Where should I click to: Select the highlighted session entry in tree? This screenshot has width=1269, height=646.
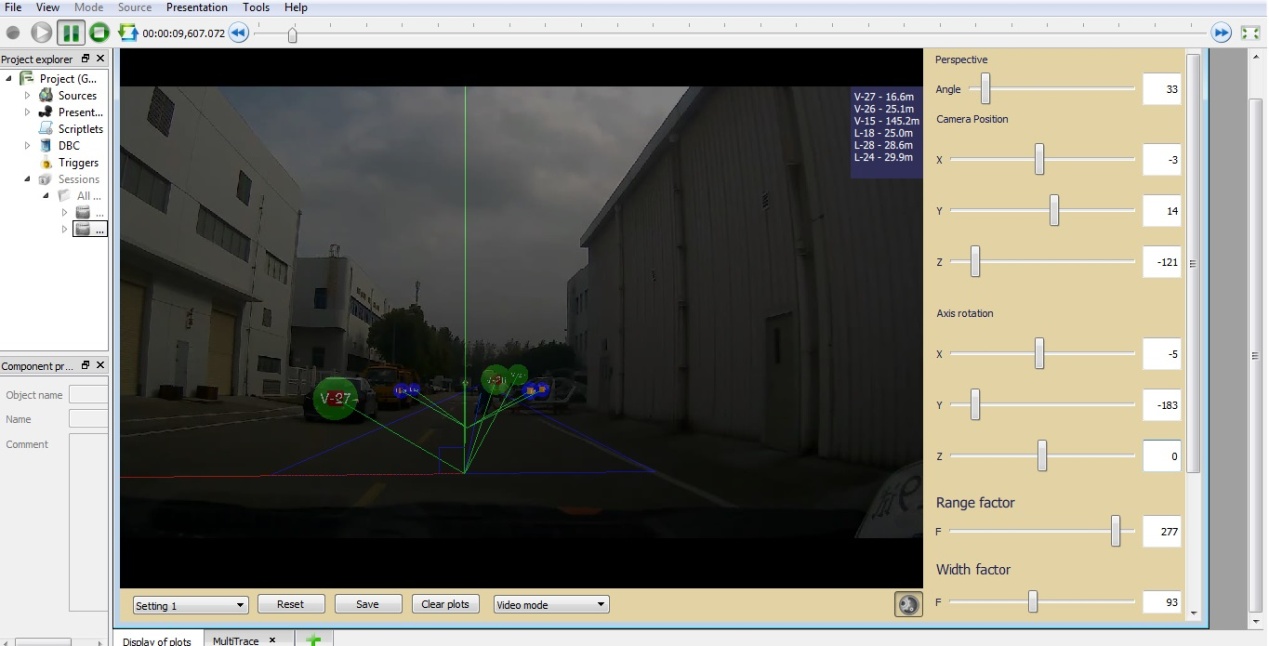coord(90,229)
